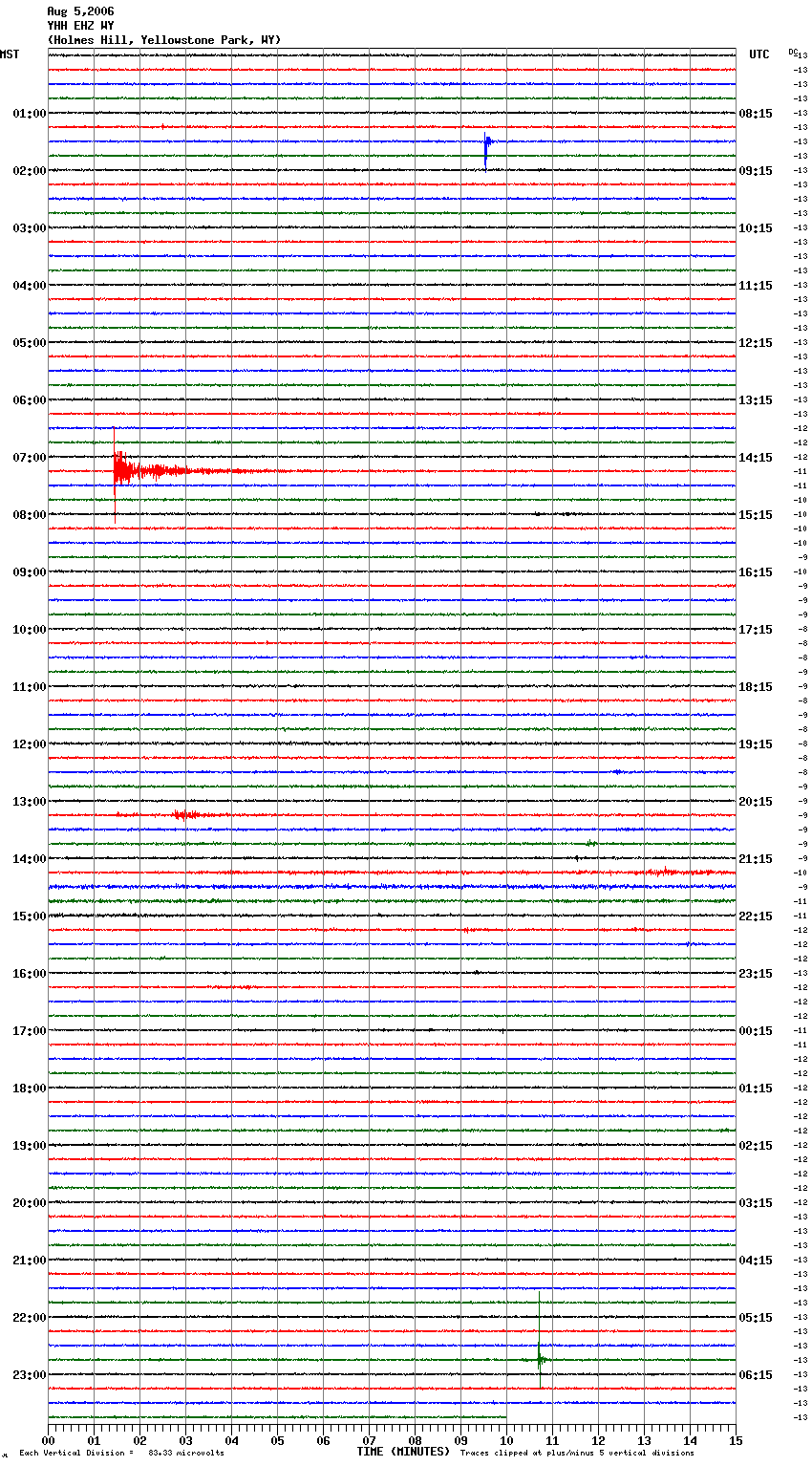Click the MST time zone header
The height and width of the screenshot is (1466, 812).
click(x=10, y=54)
